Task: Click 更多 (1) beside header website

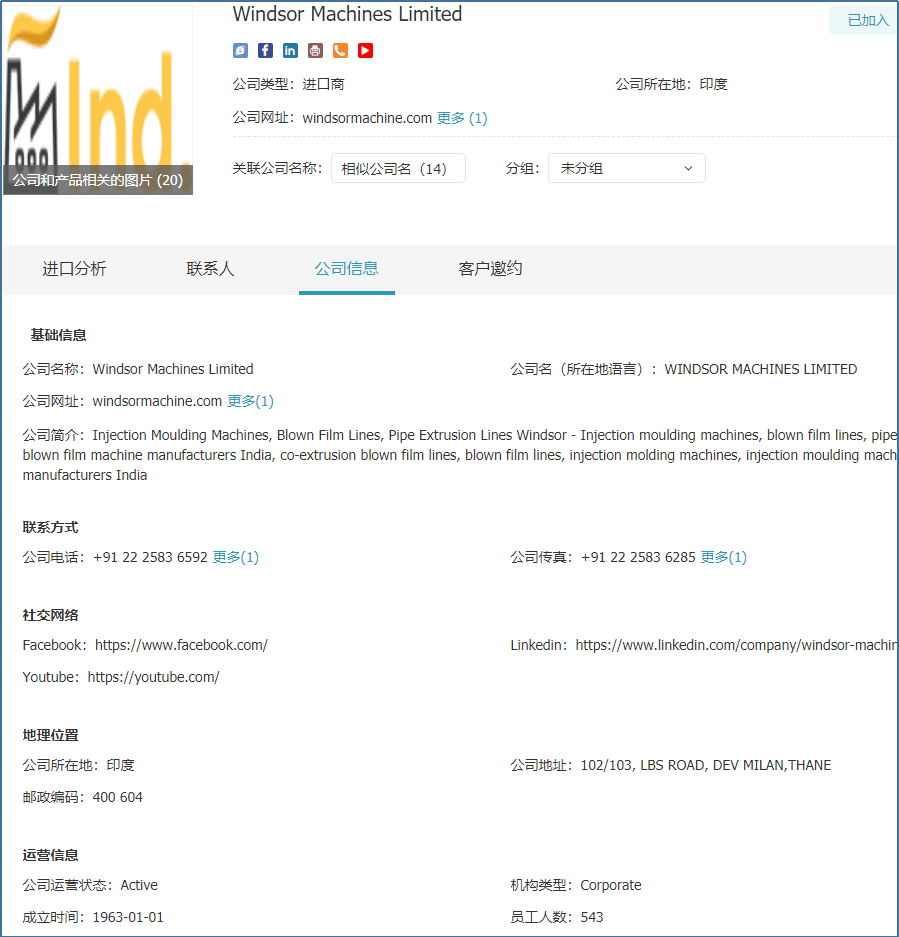Action: pyautogui.click(x=462, y=118)
